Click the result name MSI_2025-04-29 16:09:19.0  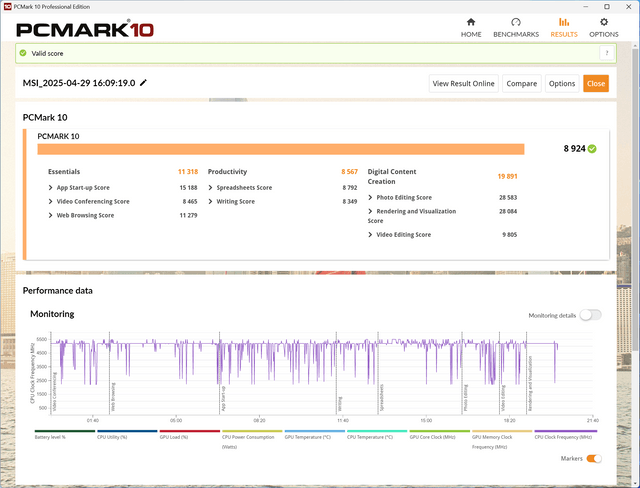click(x=79, y=83)
